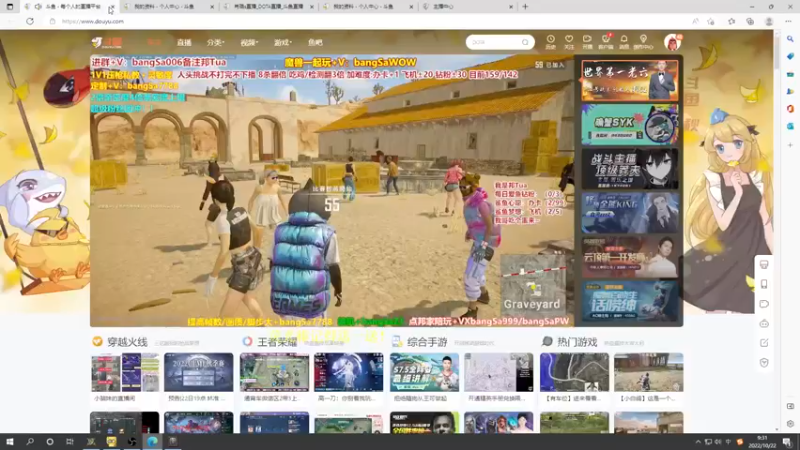800x450 pixels.
Task: Expand the 视频 dropdown menu
Action: click(x=249, y=42)
